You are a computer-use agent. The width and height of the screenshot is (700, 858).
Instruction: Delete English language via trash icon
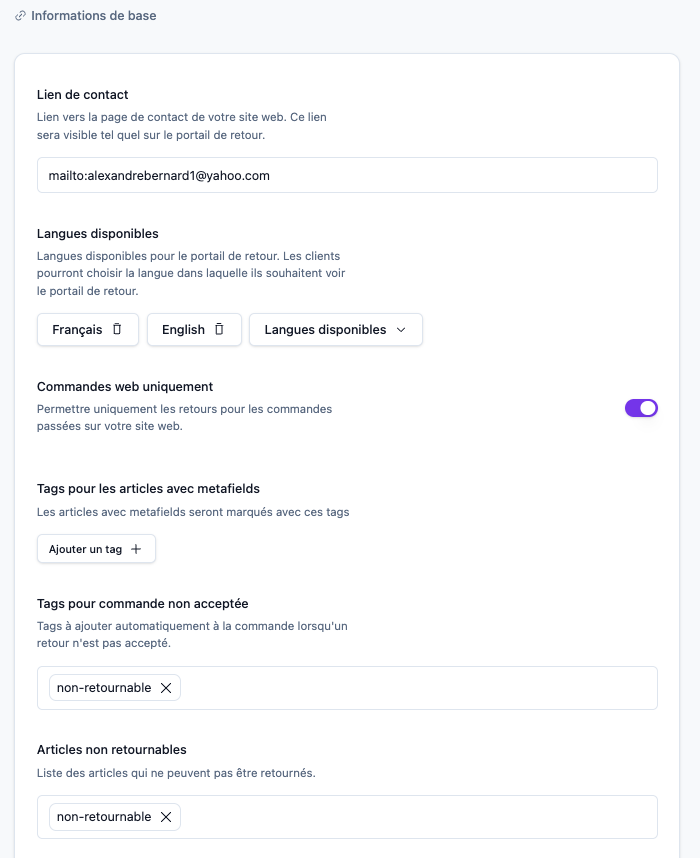pos(219,329)
